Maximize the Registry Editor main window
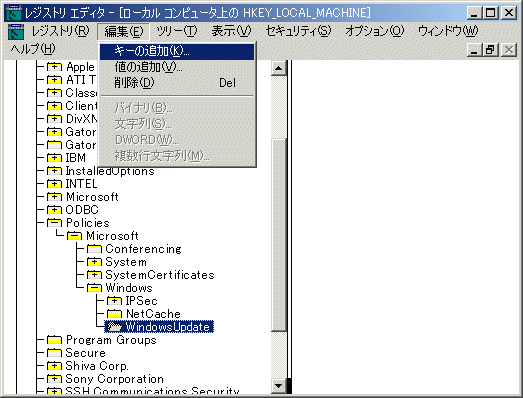This screenshot has width=523, height=398. pos(491,13)
